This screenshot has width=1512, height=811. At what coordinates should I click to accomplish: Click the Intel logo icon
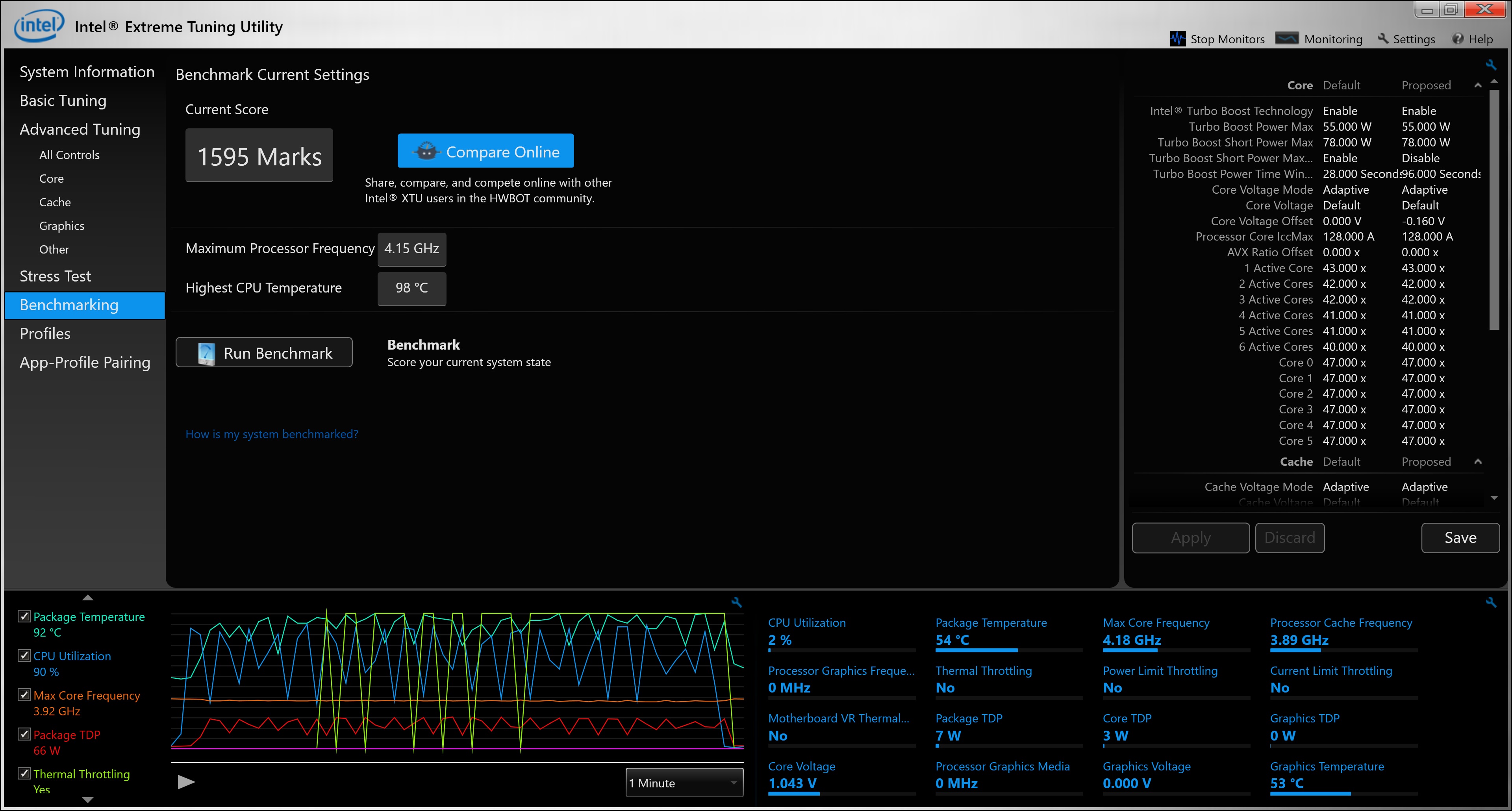39,25
